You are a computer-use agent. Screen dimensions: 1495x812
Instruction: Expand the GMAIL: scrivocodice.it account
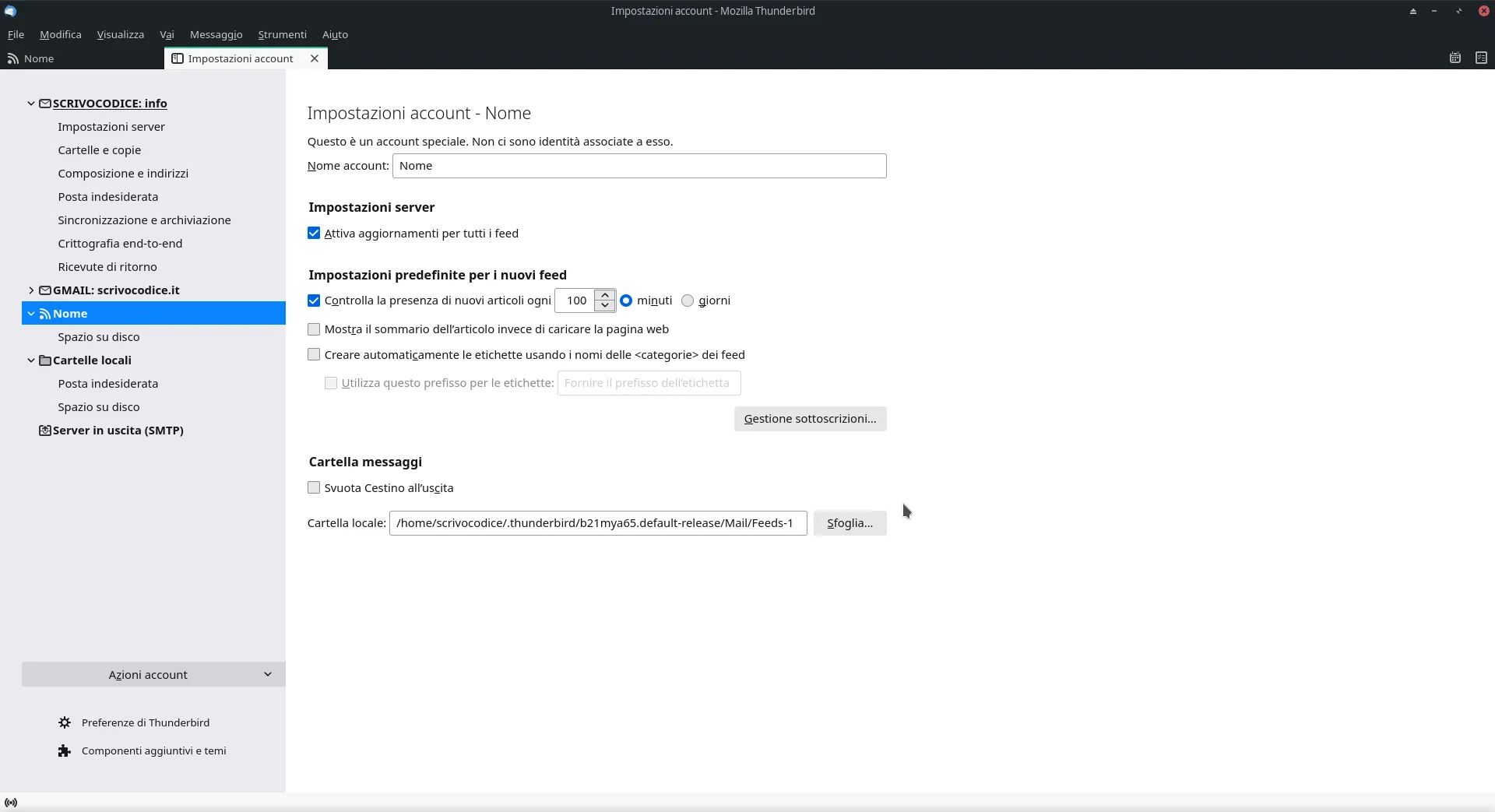coord(31,290)
